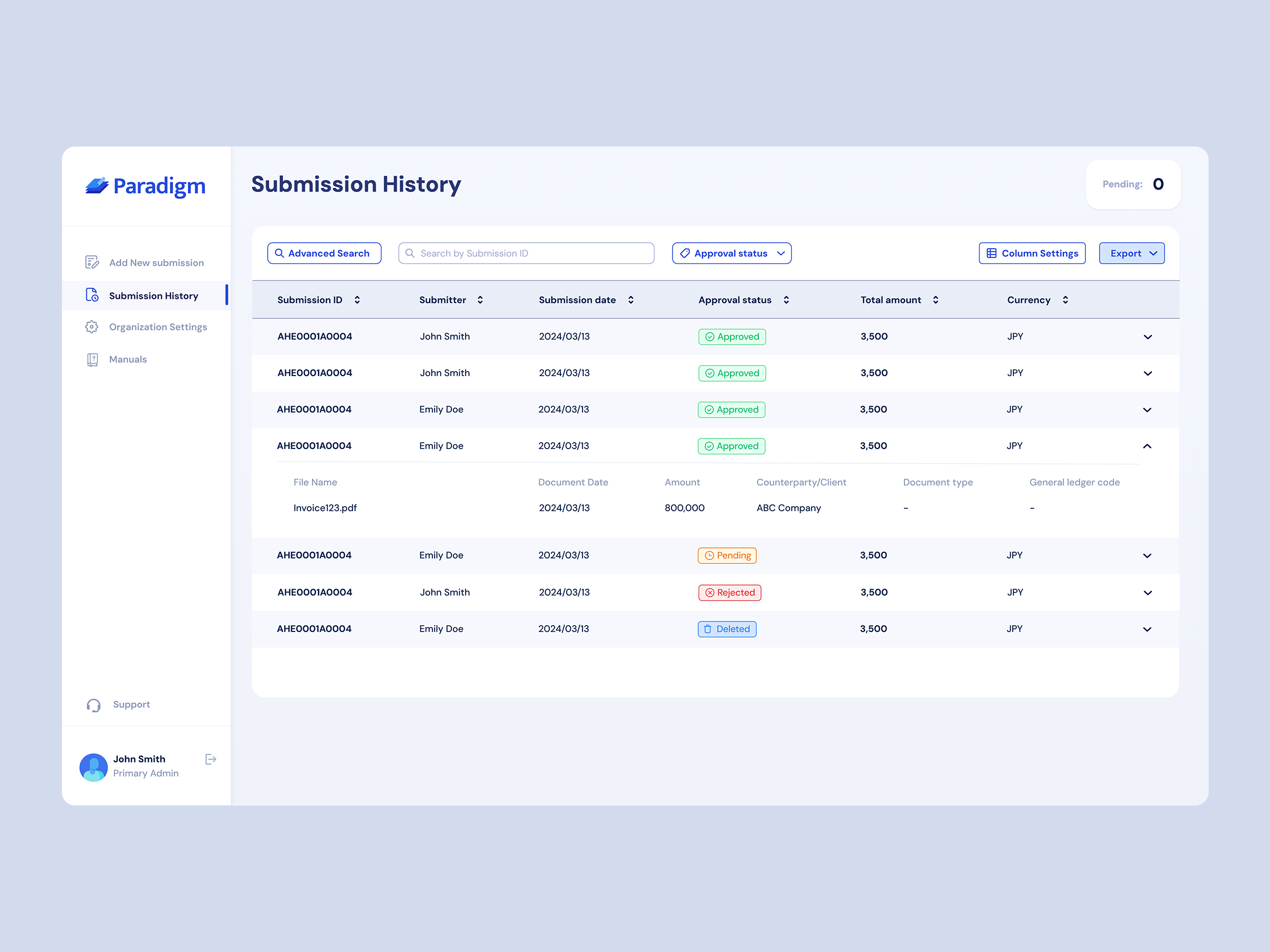
Task: Expand the first Emily Doe Approved row
Action: click(1147, 410)
